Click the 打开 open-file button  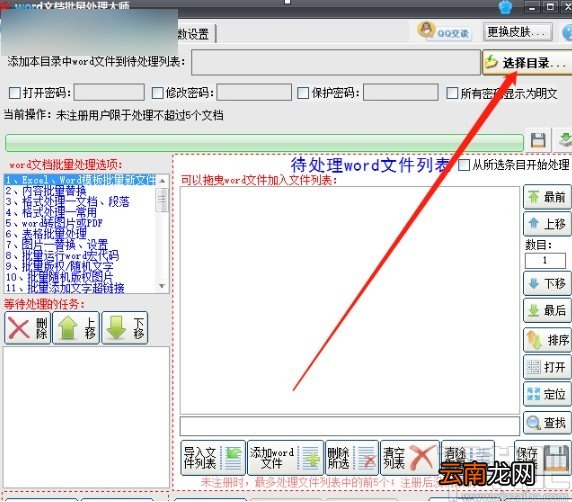tap(547, 367)
